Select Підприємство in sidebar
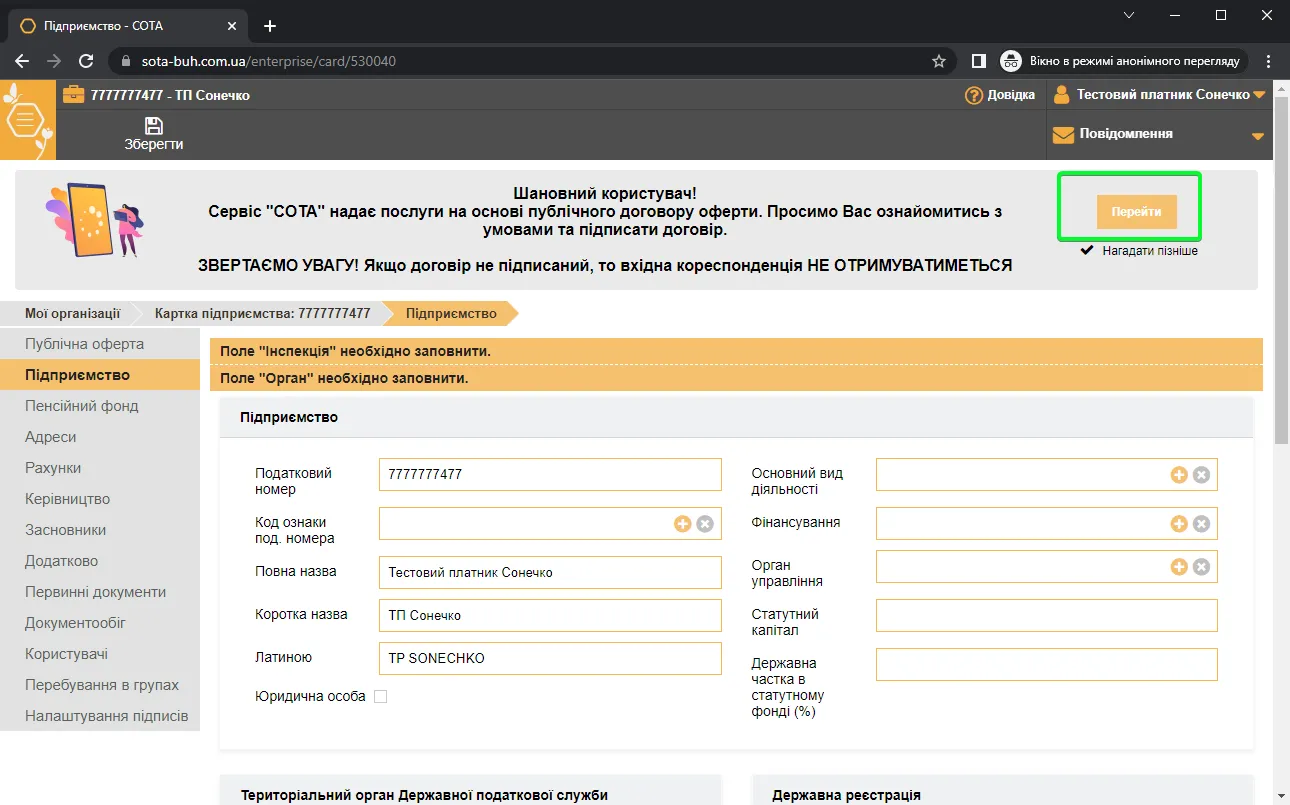 100,375
